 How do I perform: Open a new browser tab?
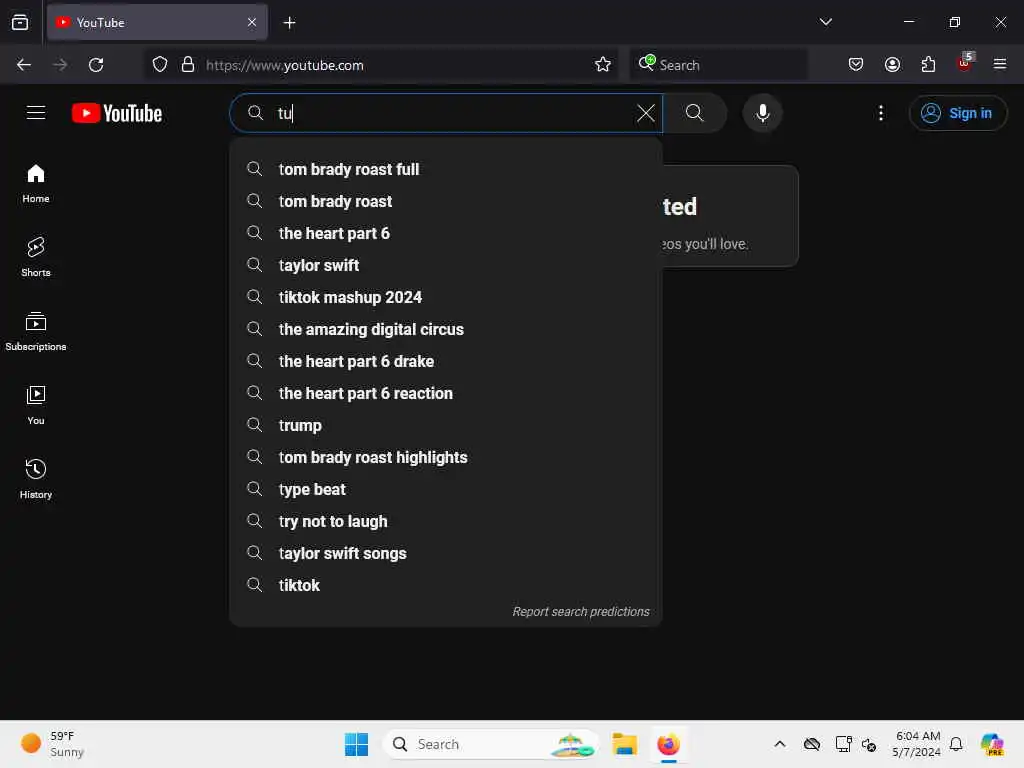(x=289, y=23)
